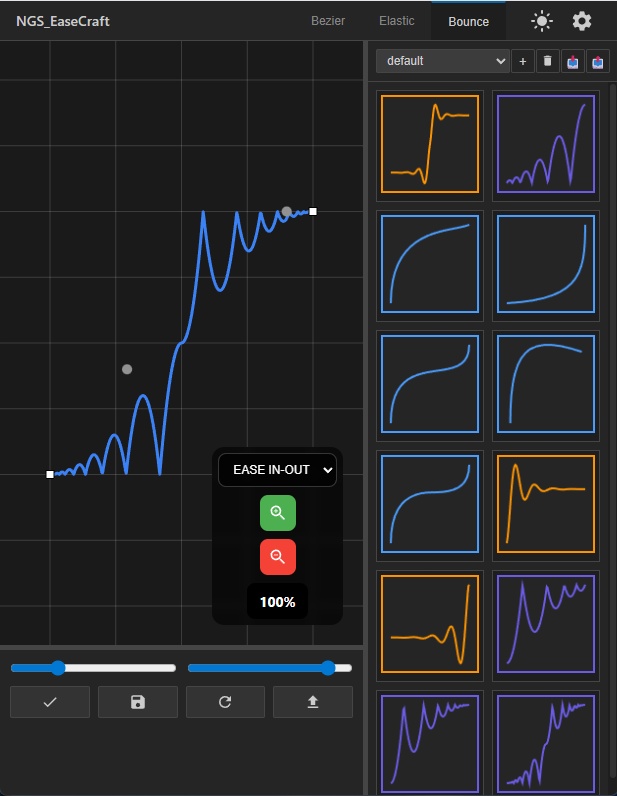Screen dimensions: 617x796
Task: Click the lower gray control handle dot
Action: pos(127,369)
